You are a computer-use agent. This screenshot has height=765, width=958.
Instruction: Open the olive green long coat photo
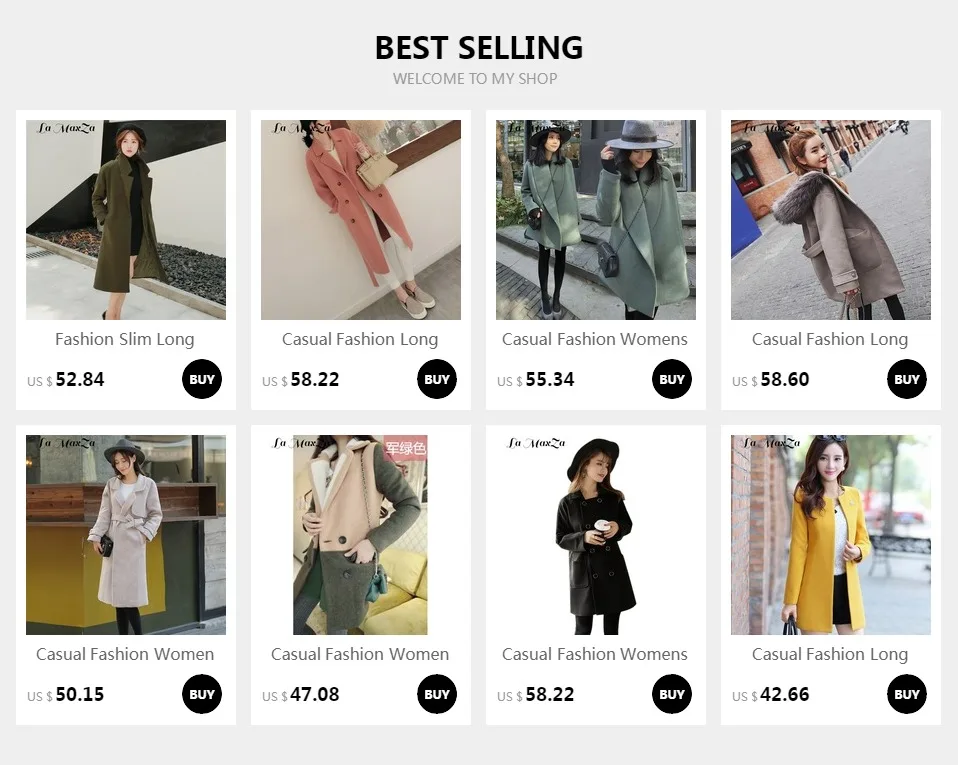(x=126, y=220)
